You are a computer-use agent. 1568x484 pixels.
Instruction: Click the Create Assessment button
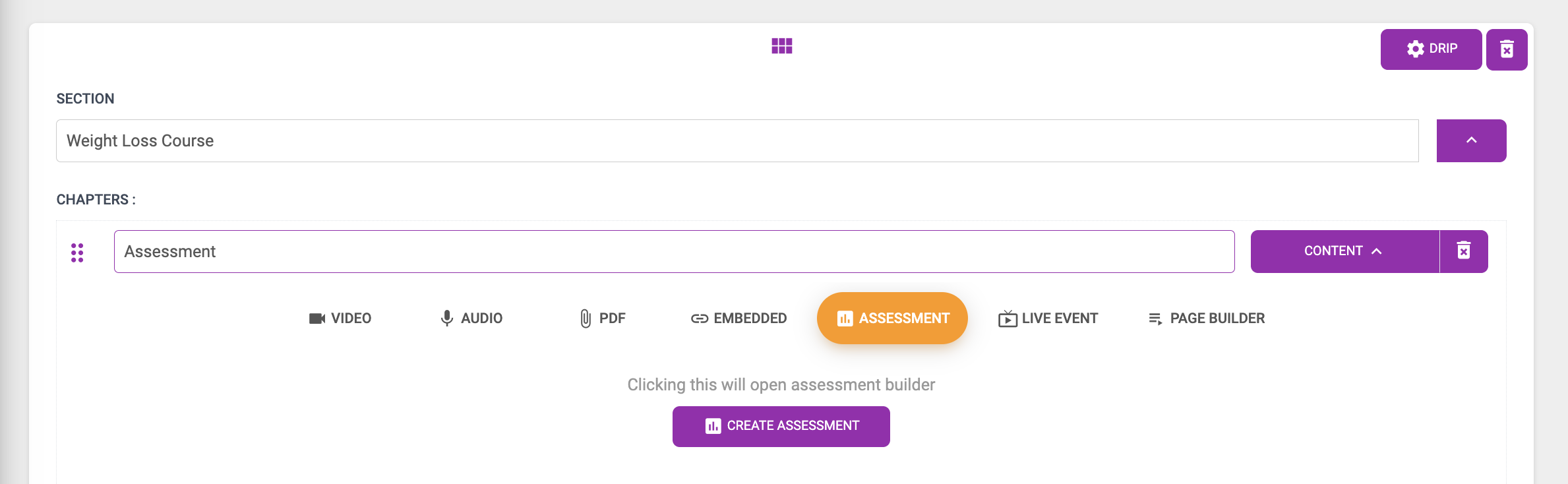tap(781, 426)
